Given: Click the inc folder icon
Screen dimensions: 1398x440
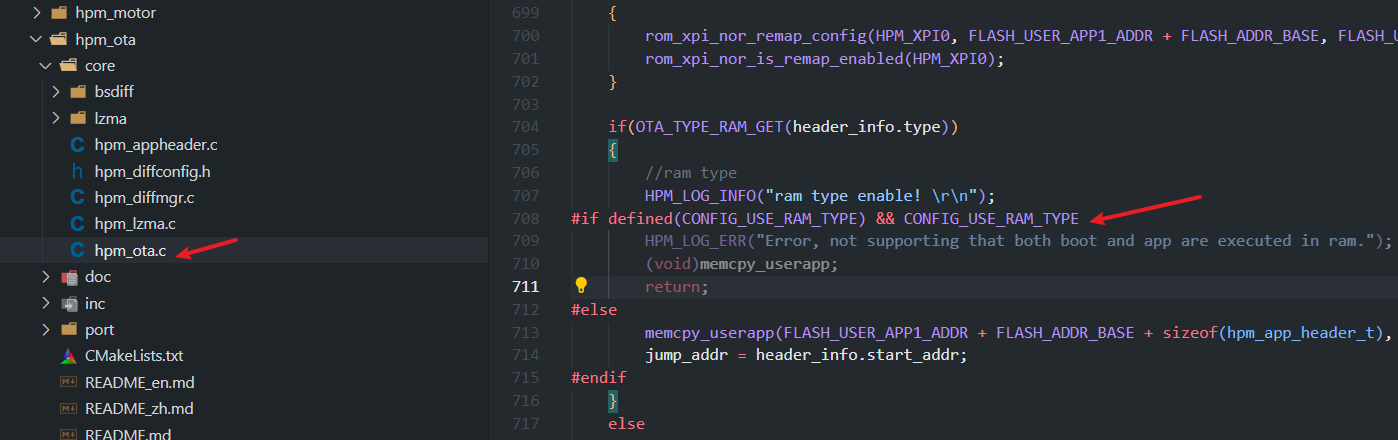Looking at the screenshot, I should [x=69, y=303].
